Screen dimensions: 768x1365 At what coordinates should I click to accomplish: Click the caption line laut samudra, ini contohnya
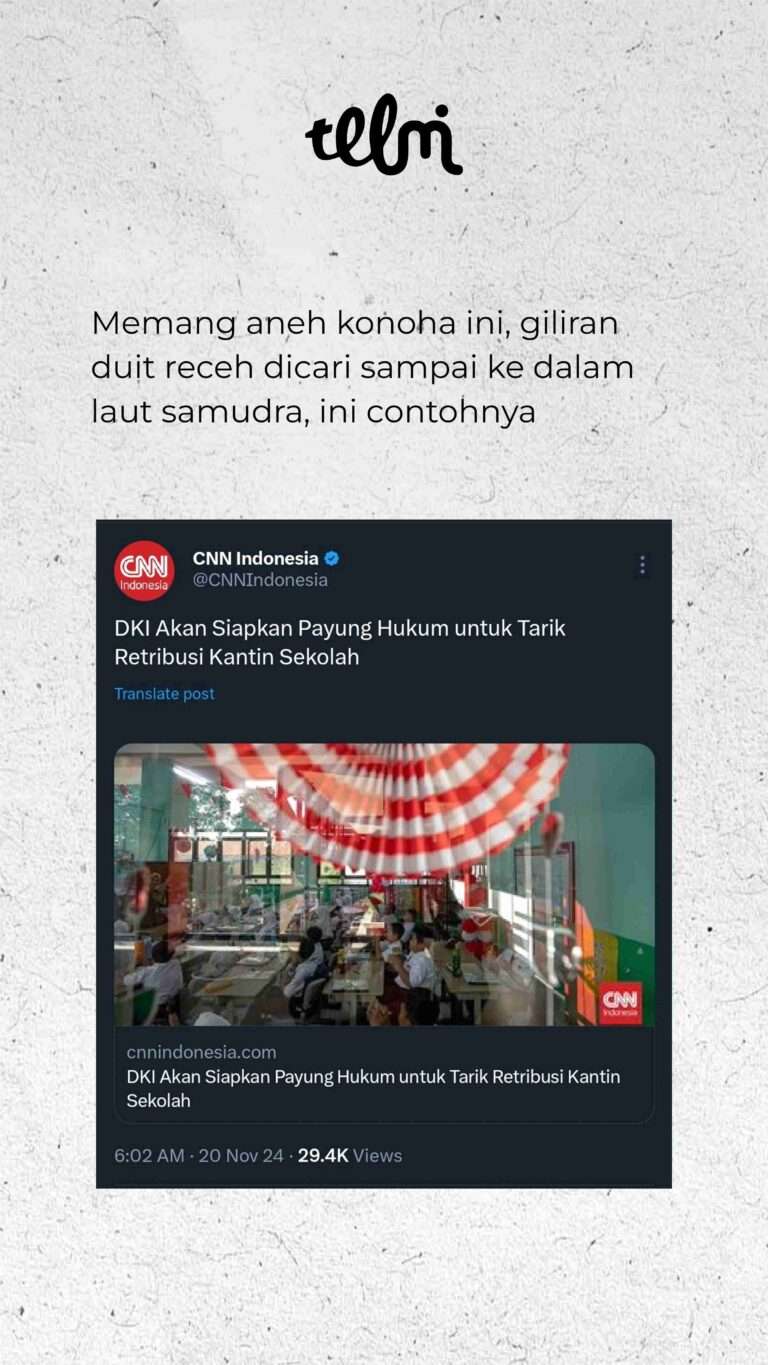pyautogui.click(x=313, y=412)
